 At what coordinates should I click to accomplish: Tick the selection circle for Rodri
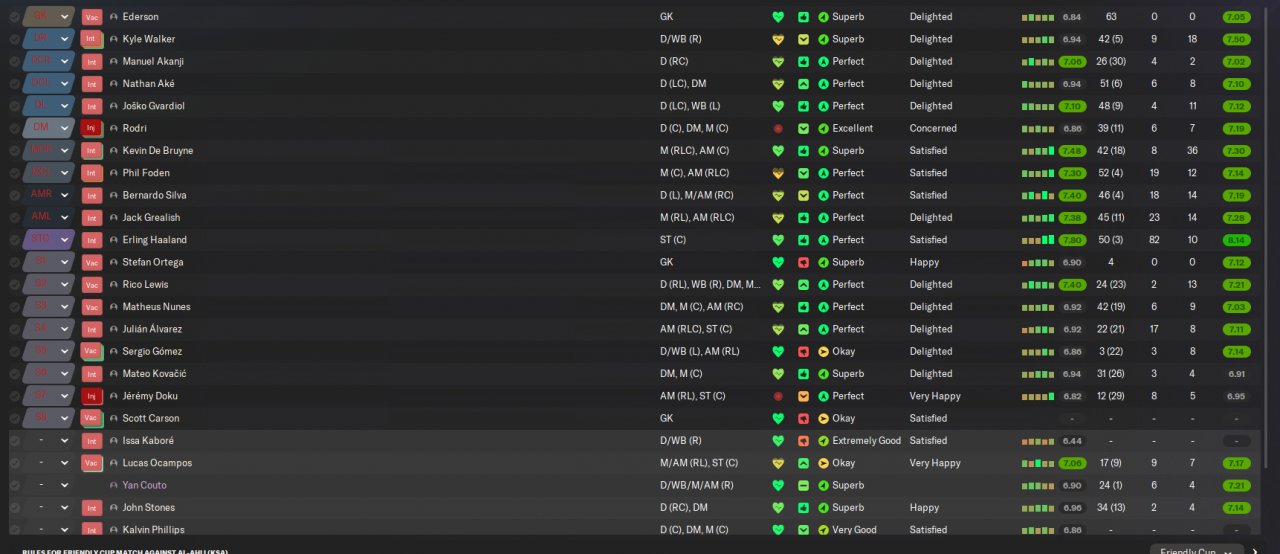coord(14,128)
